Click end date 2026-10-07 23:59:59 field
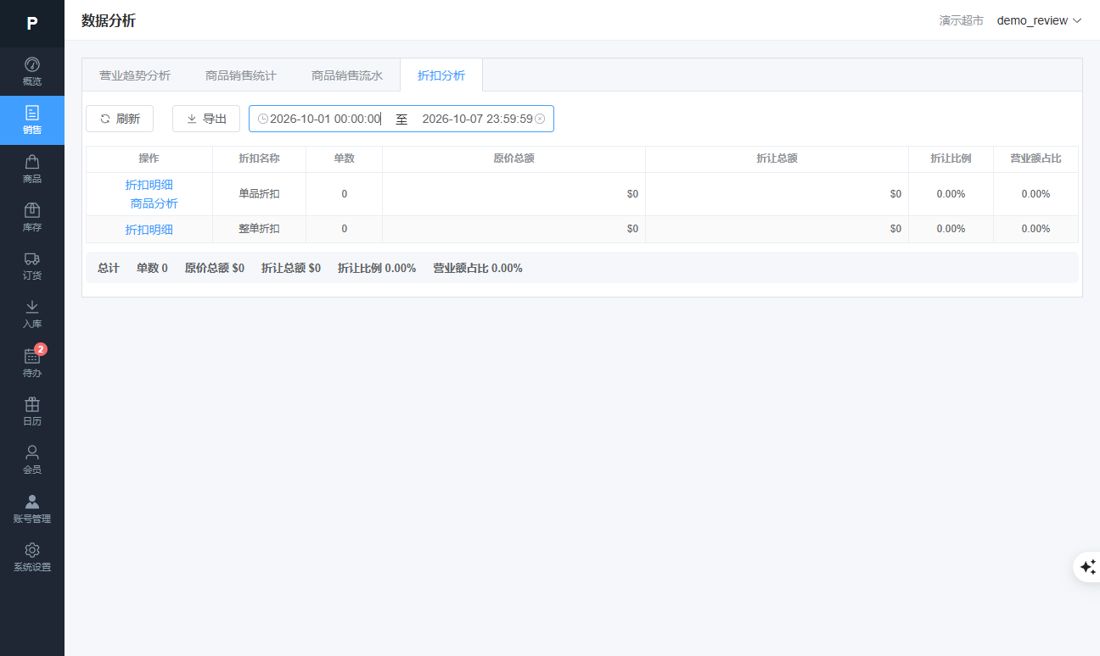Image resolution: width=1100 pixels, height=656 pixels. (477, 119)
